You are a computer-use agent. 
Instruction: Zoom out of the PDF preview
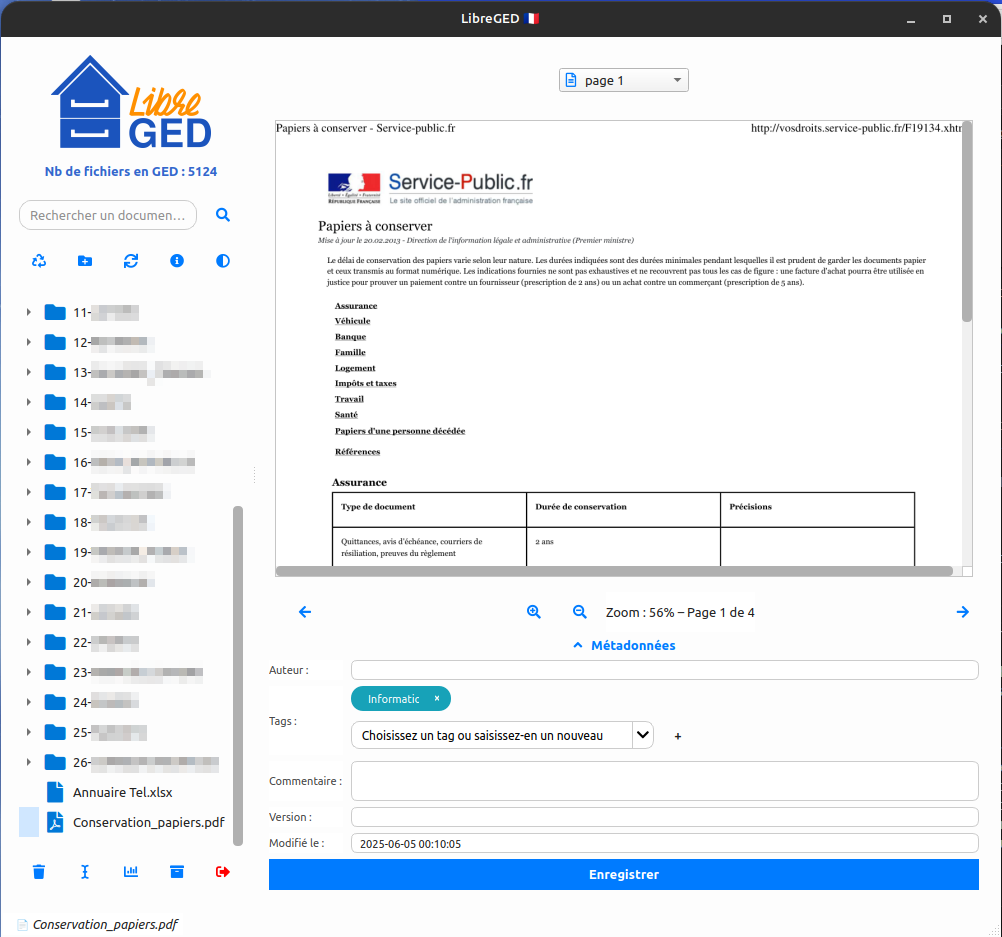[x=579, y=612]
